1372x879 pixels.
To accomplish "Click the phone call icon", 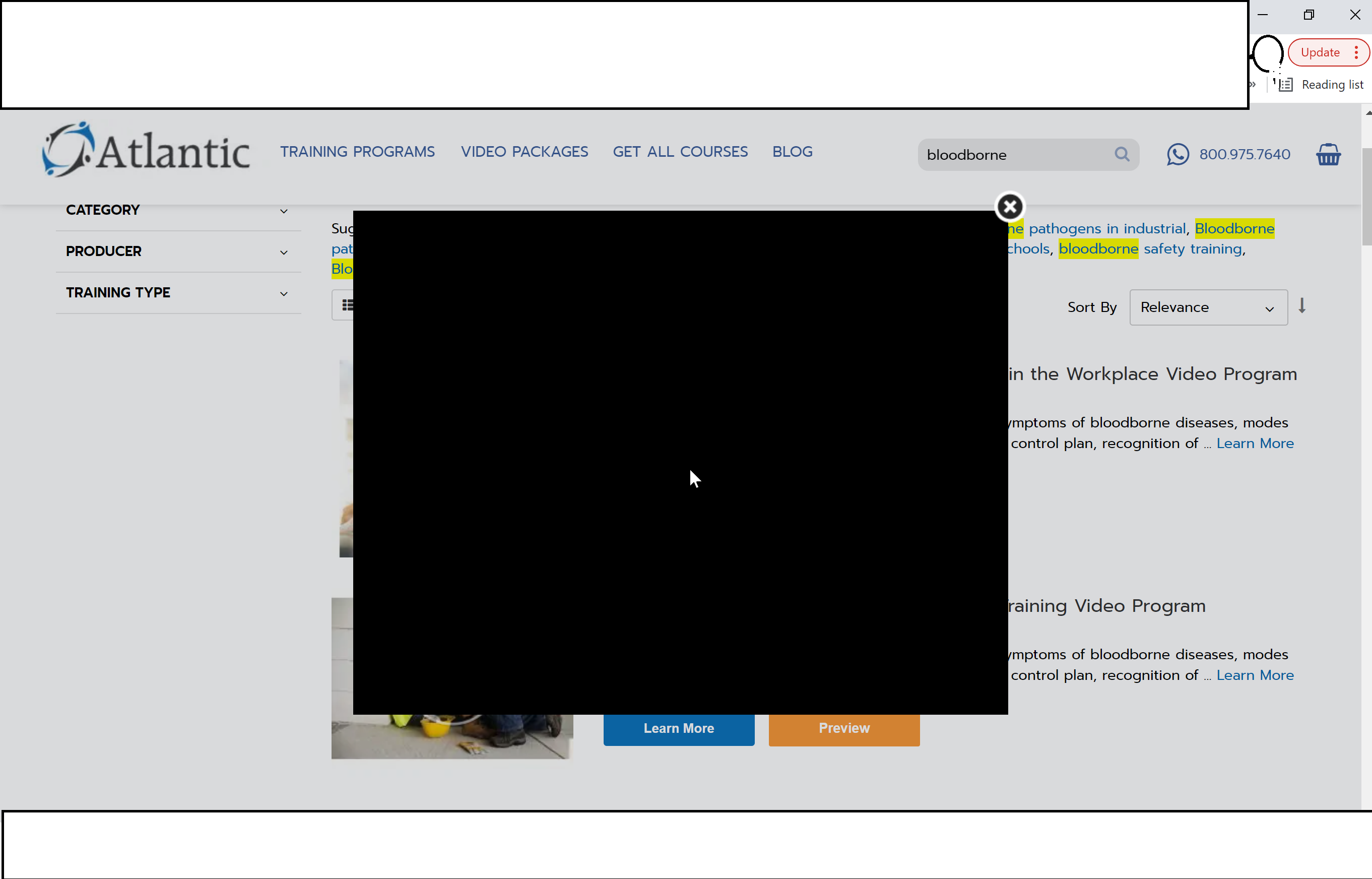I will pyautogui.click(x=1178, y=154).
